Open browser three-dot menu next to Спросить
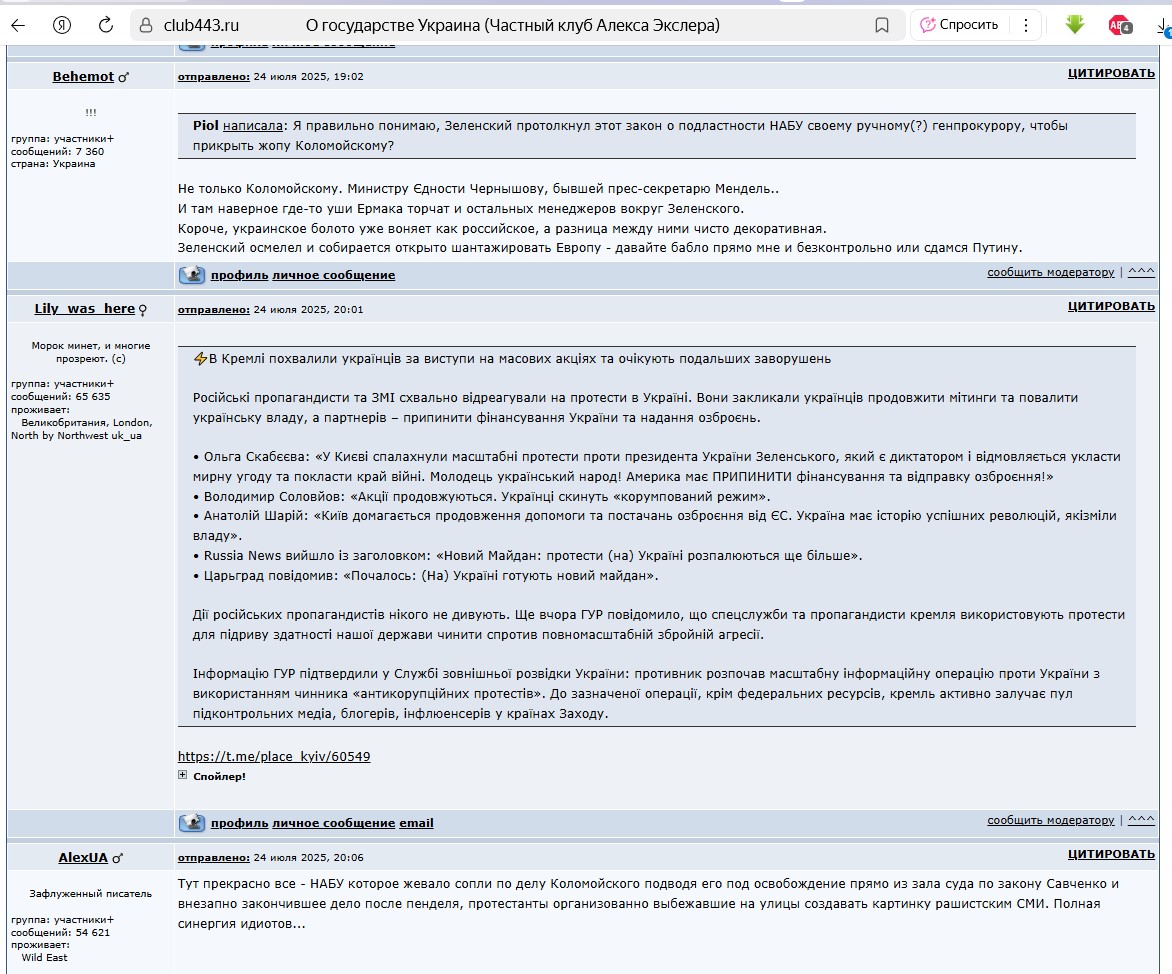Viewport: 1172px width, 974px height. click(x=1025, y=25)
